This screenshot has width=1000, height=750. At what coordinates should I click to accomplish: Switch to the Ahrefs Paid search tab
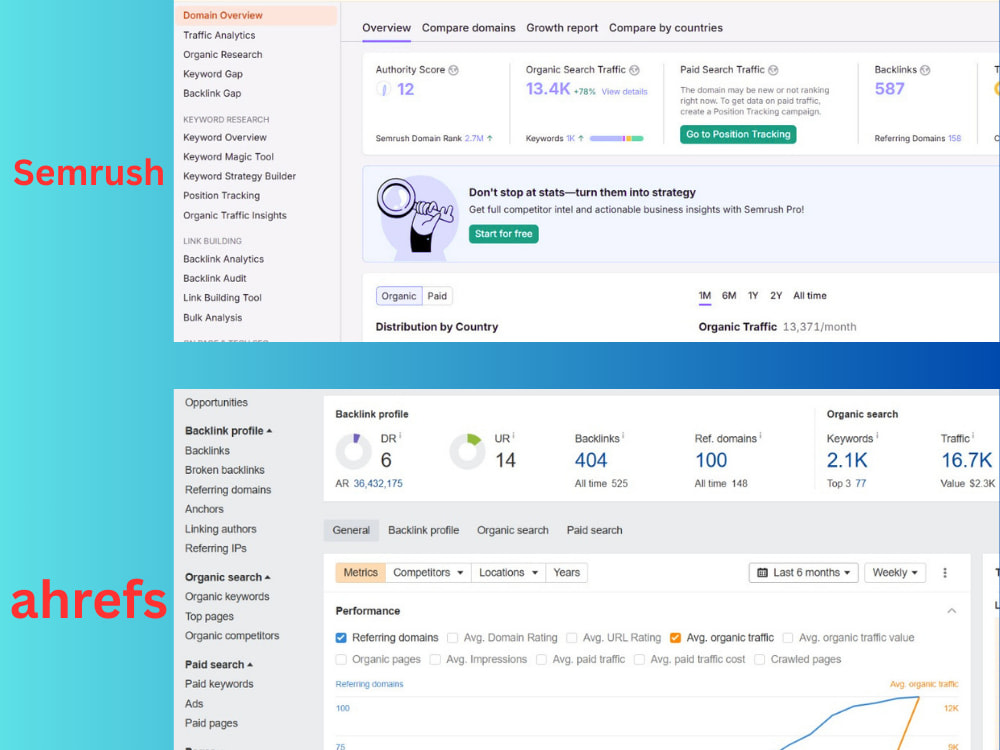[x=594, y=531]
